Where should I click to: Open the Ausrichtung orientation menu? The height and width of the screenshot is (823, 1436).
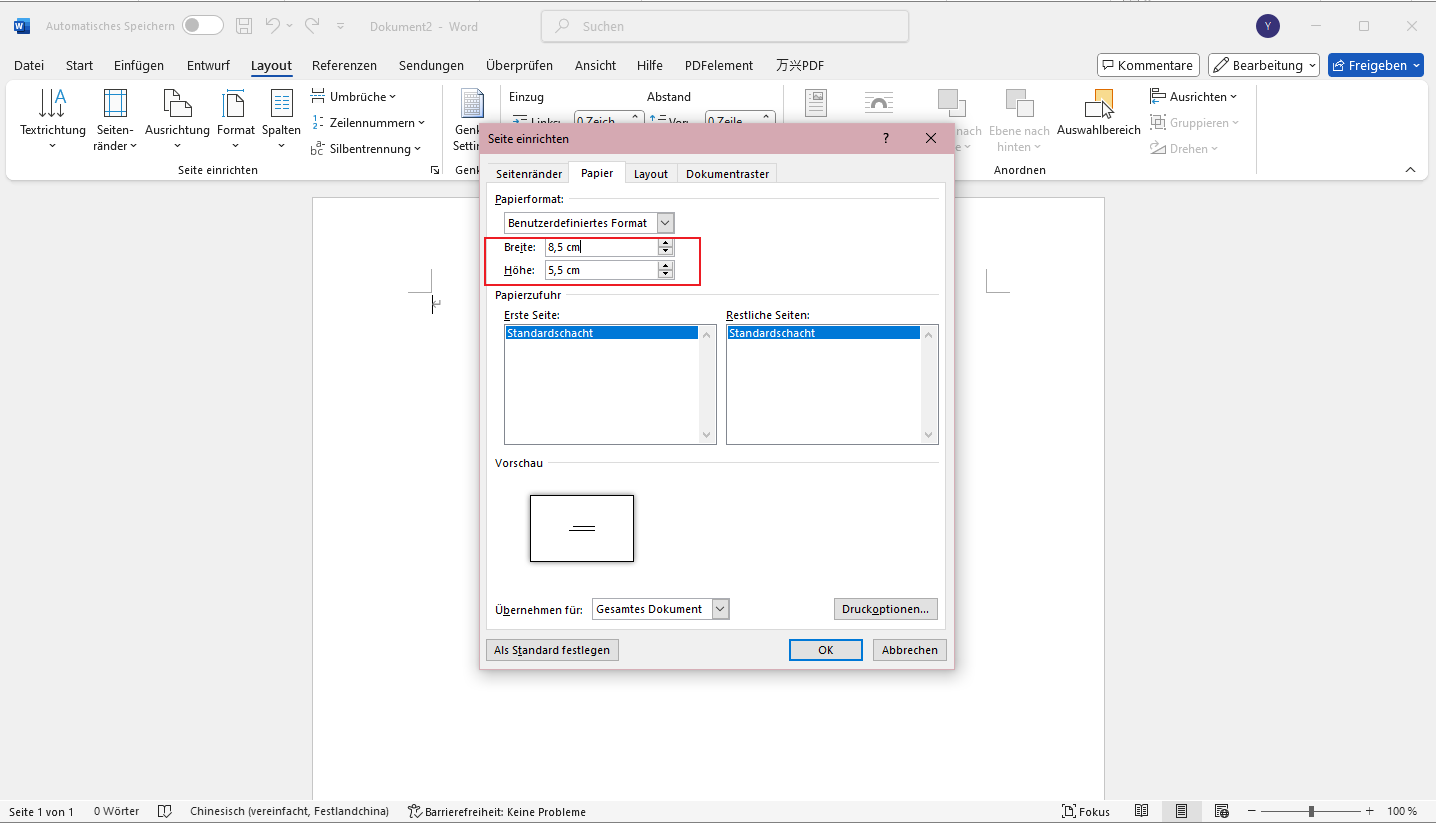177,119
